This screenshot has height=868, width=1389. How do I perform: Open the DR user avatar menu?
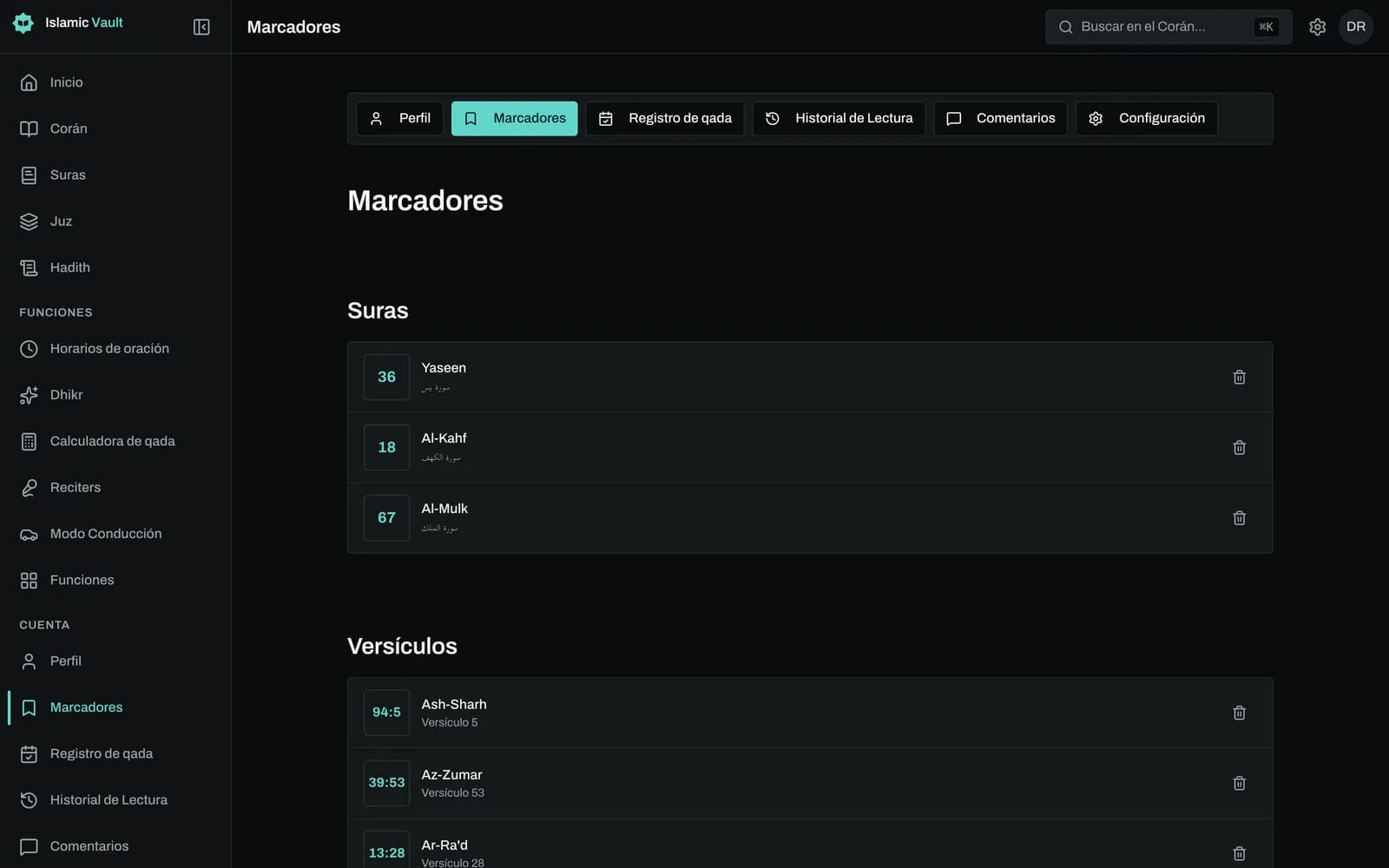[x=1356, y=27]
